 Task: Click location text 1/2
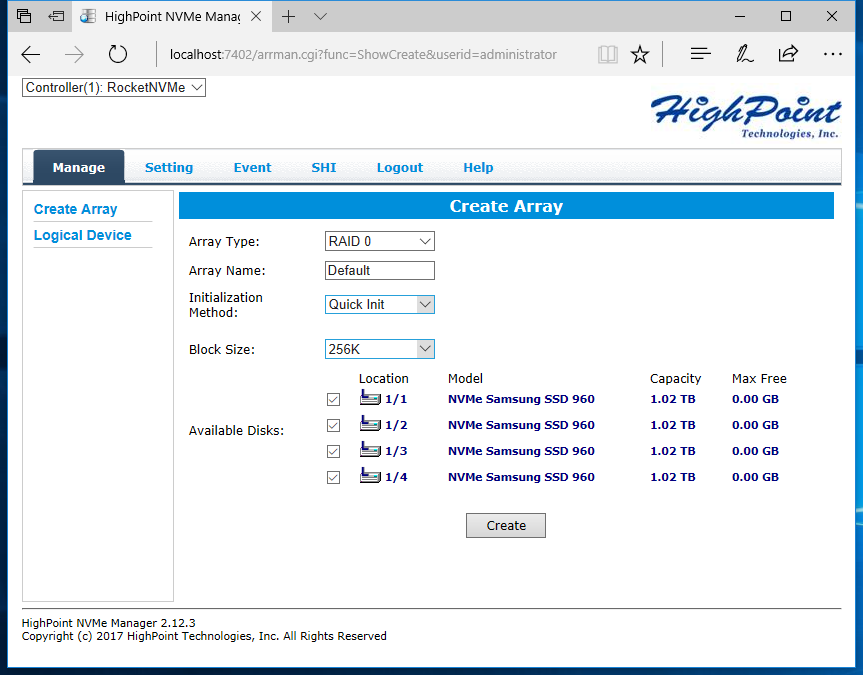396,425
